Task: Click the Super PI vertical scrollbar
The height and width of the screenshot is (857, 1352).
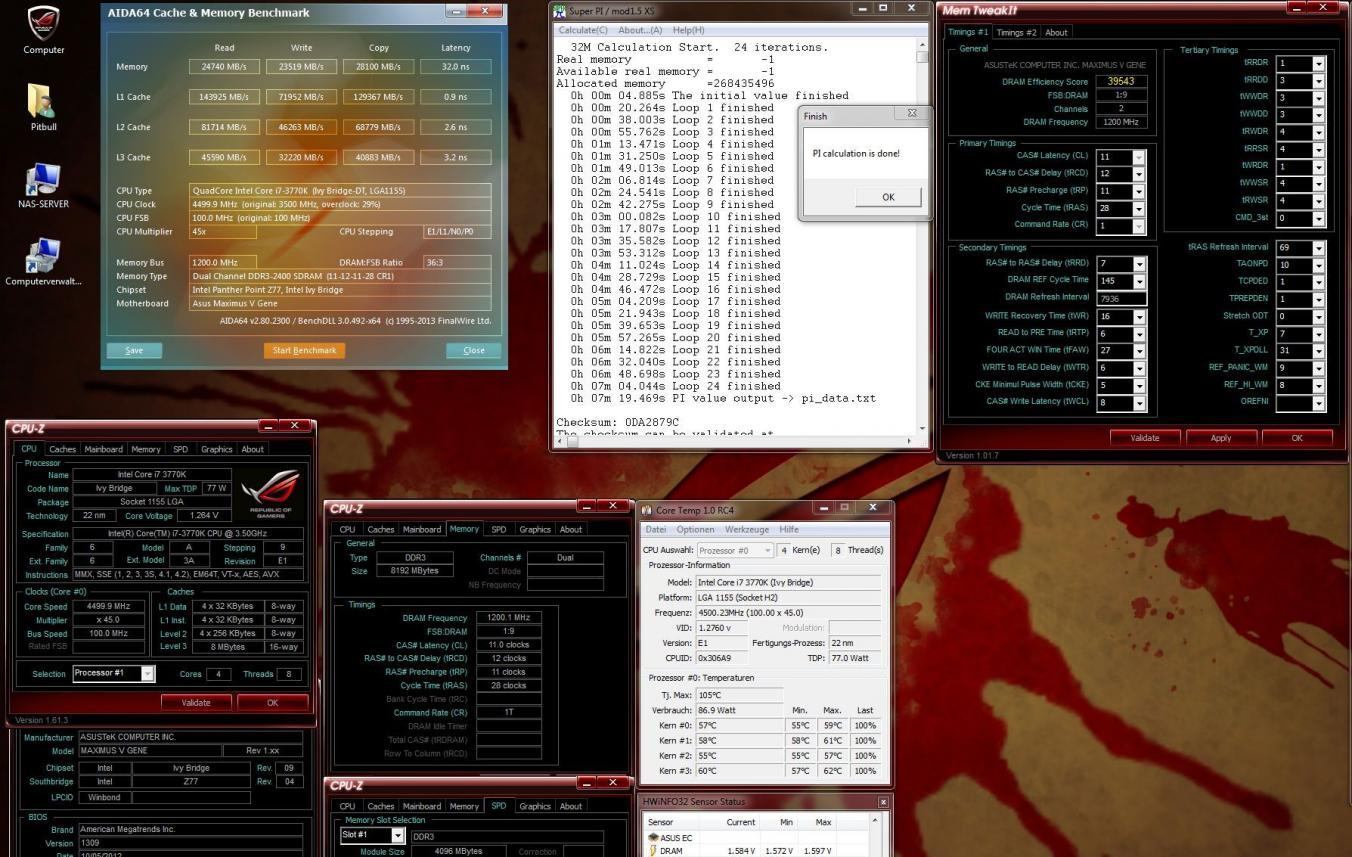Action: 922,235
